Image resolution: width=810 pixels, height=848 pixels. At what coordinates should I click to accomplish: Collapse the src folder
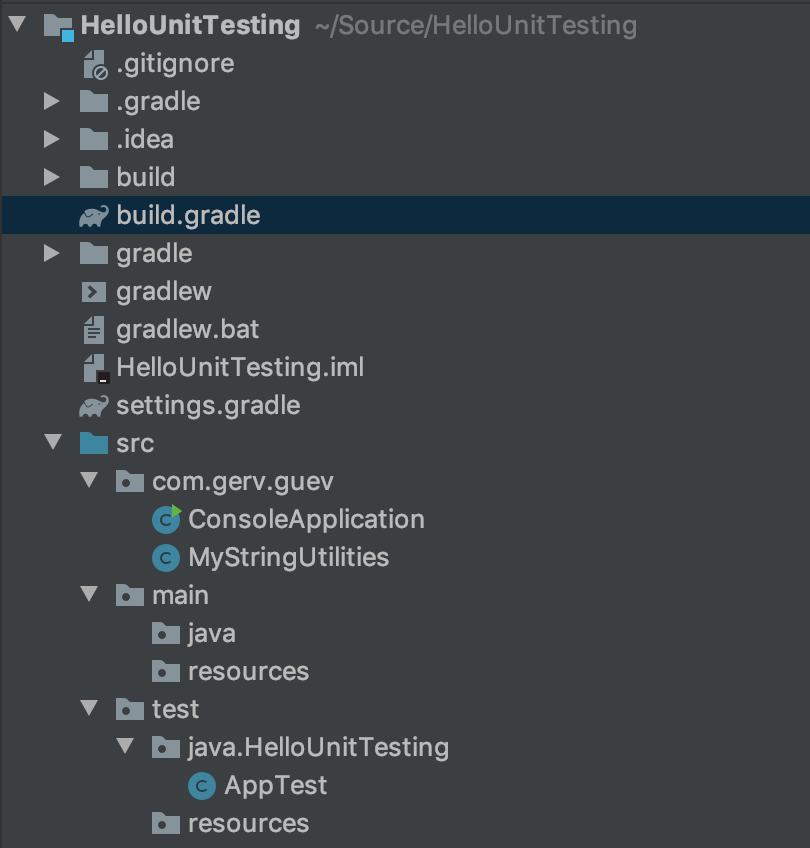(53, 442)
